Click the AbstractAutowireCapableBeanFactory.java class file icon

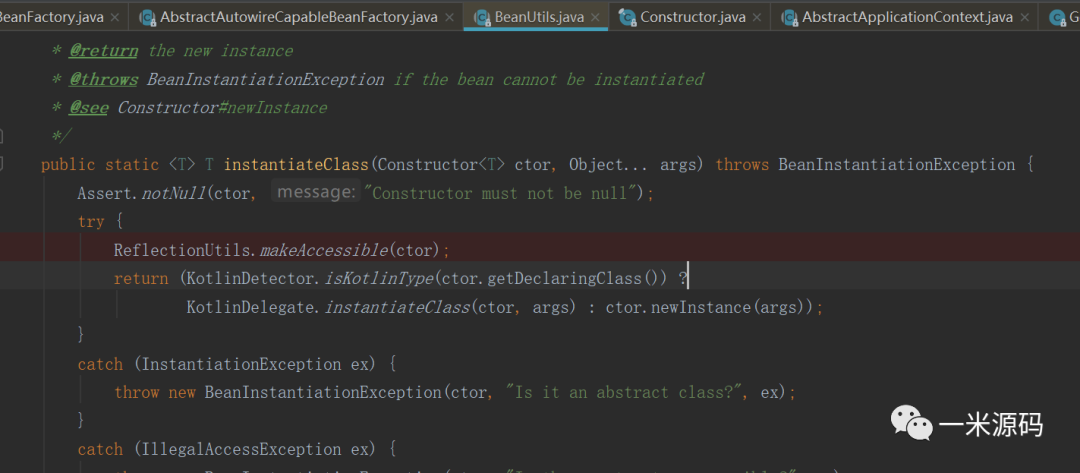(x=148, y=17)
